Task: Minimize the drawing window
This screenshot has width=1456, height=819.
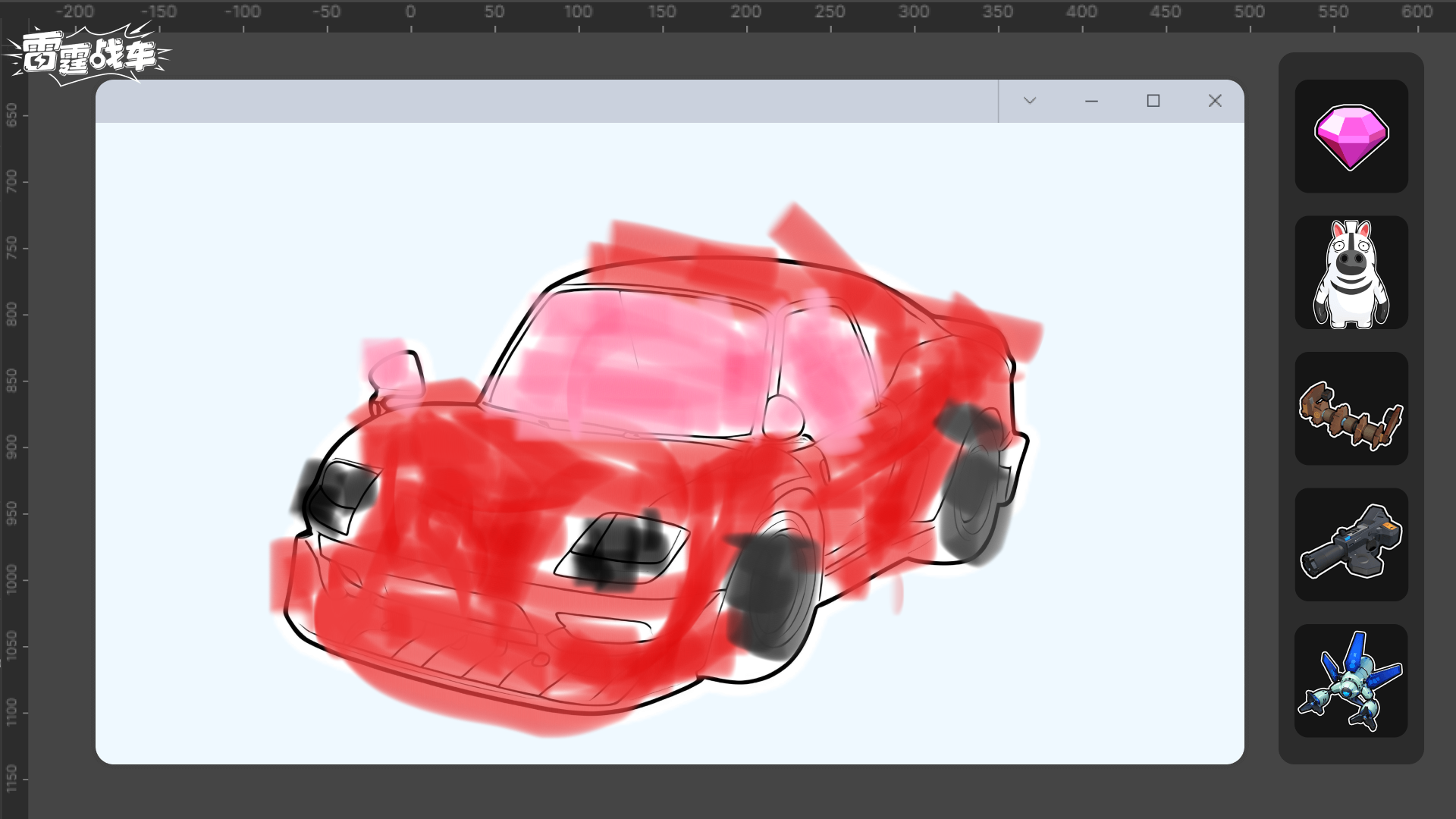Action: point(1091,101)
